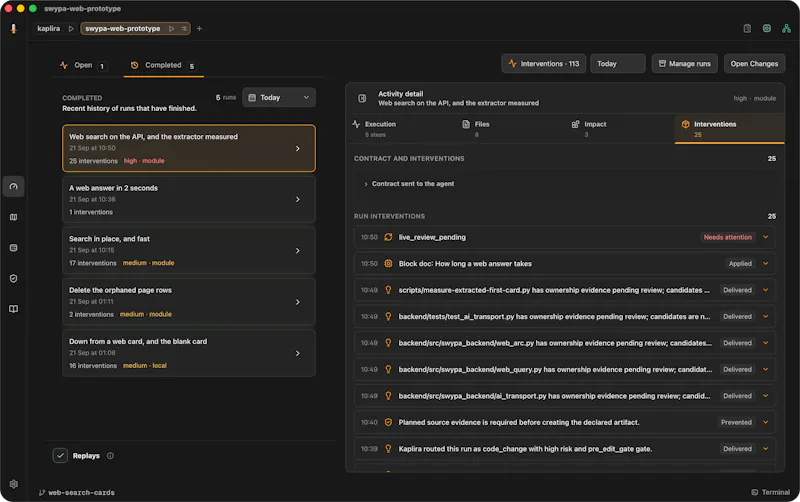Select the kaplira project tab
800x502 pixels.
click(x=48, y=29)
